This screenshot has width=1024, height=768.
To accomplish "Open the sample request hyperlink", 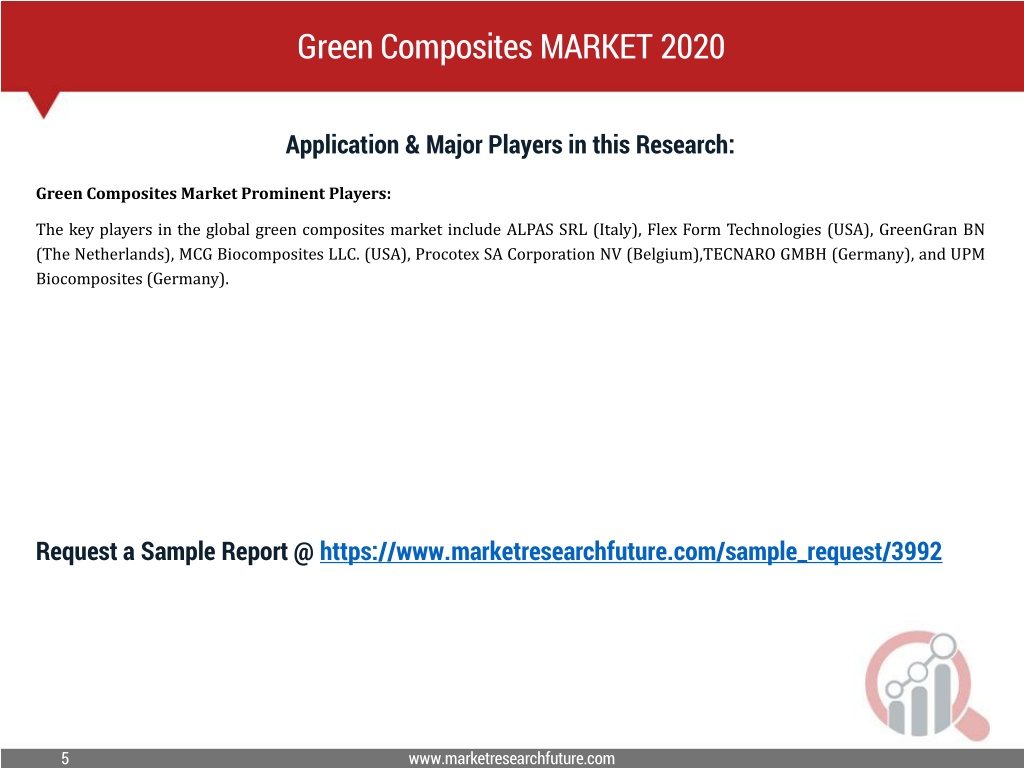I will pyautogui.click(x=630, y=552).
